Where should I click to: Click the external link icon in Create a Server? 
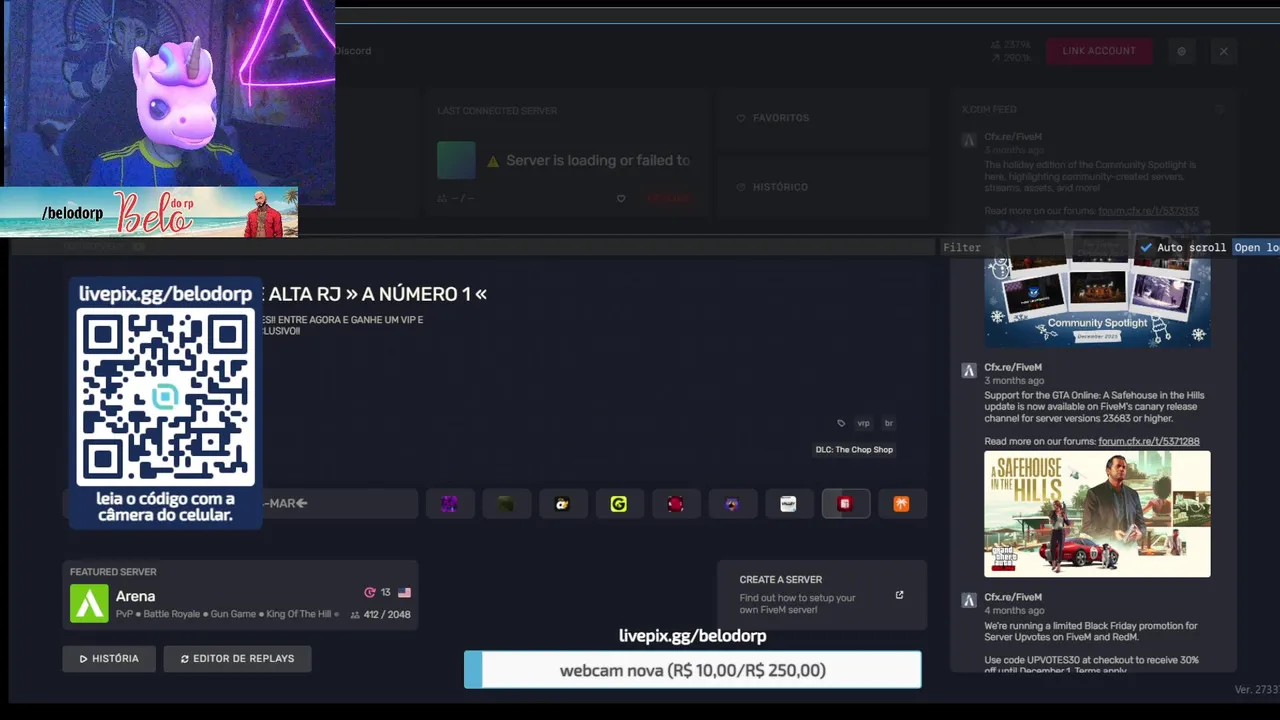coord(899,595)
